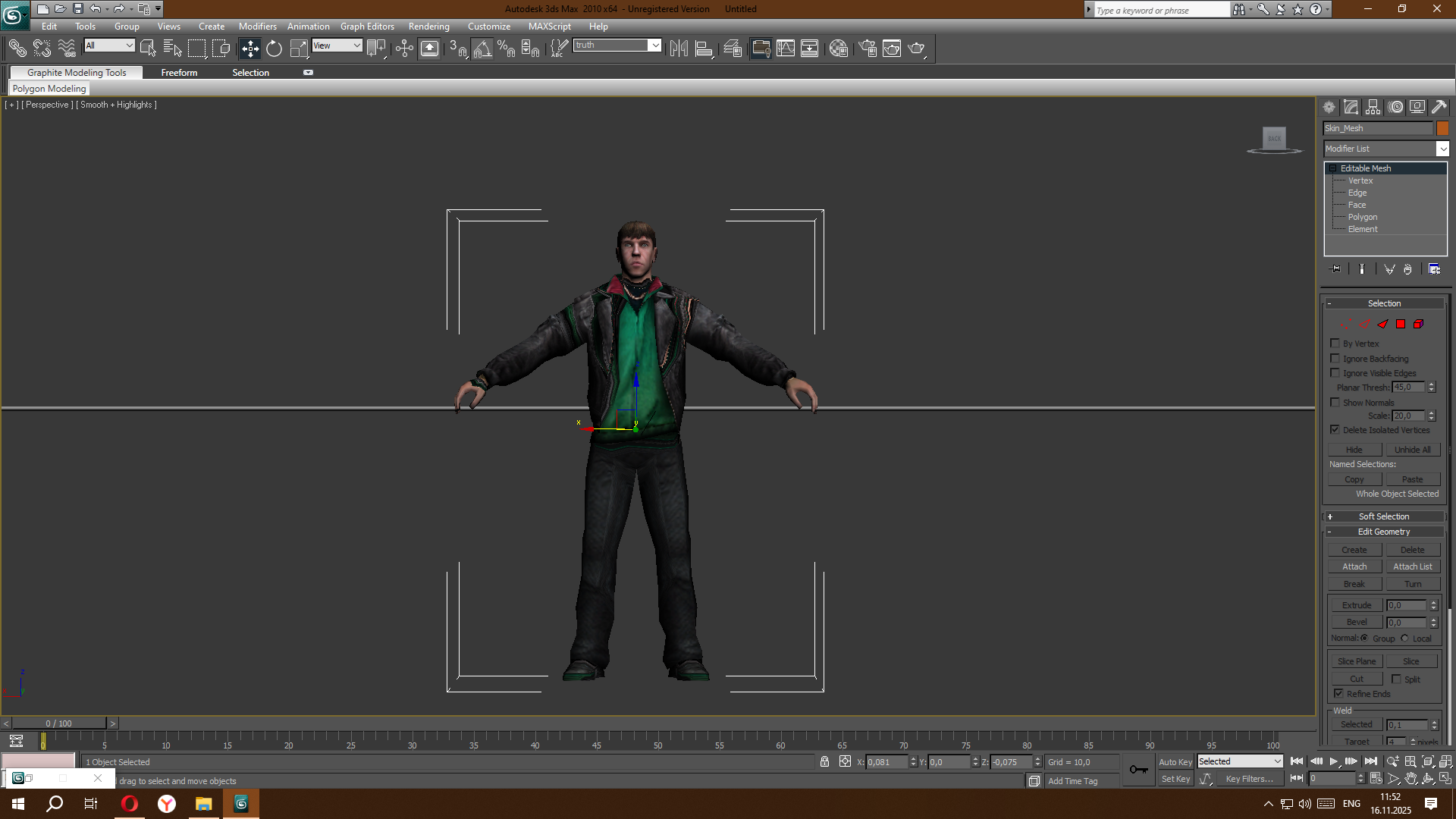Viewport: 1456px width, 819px height.
Task: Open the Hierarchy command panel tab
Action: pos(1373,107)
